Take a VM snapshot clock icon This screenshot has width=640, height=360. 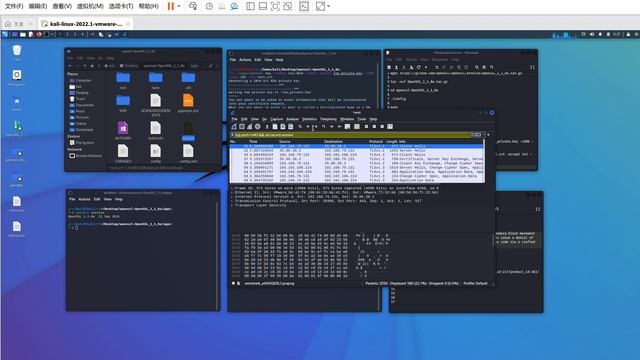pos(209,6)
